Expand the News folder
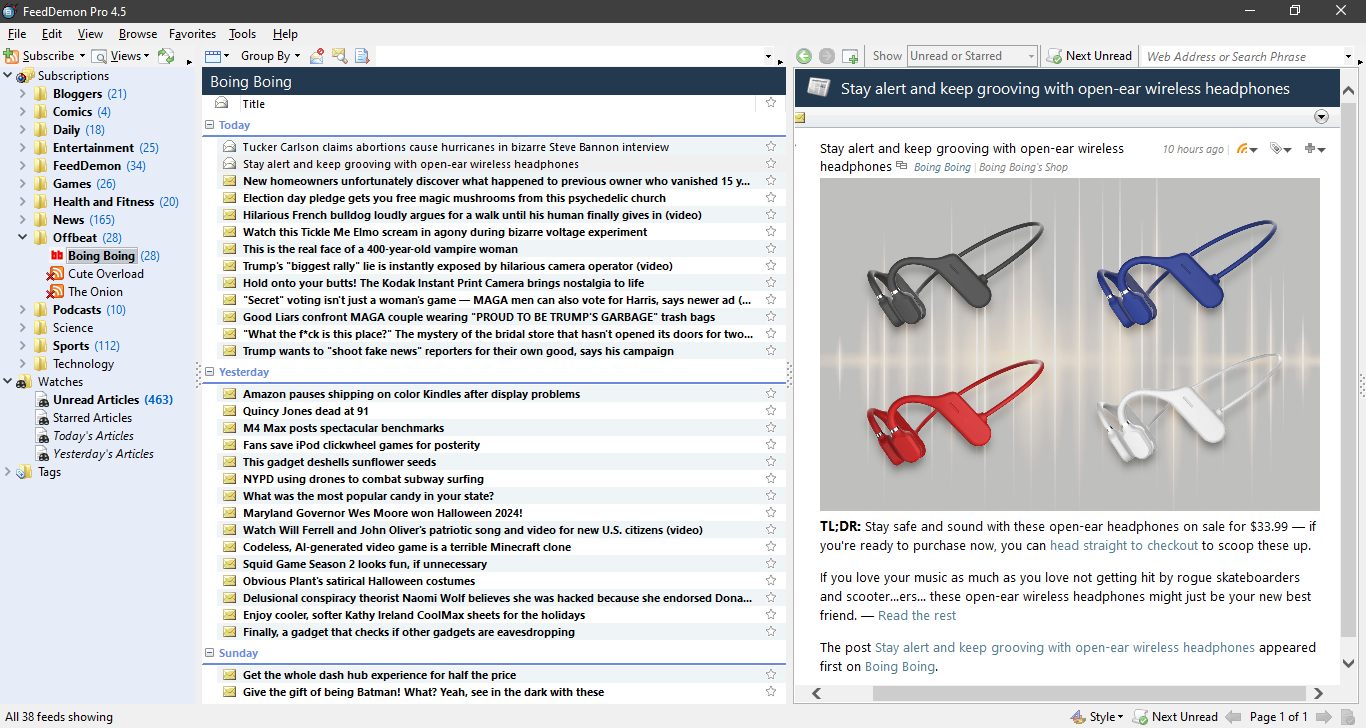 (23, 220)
